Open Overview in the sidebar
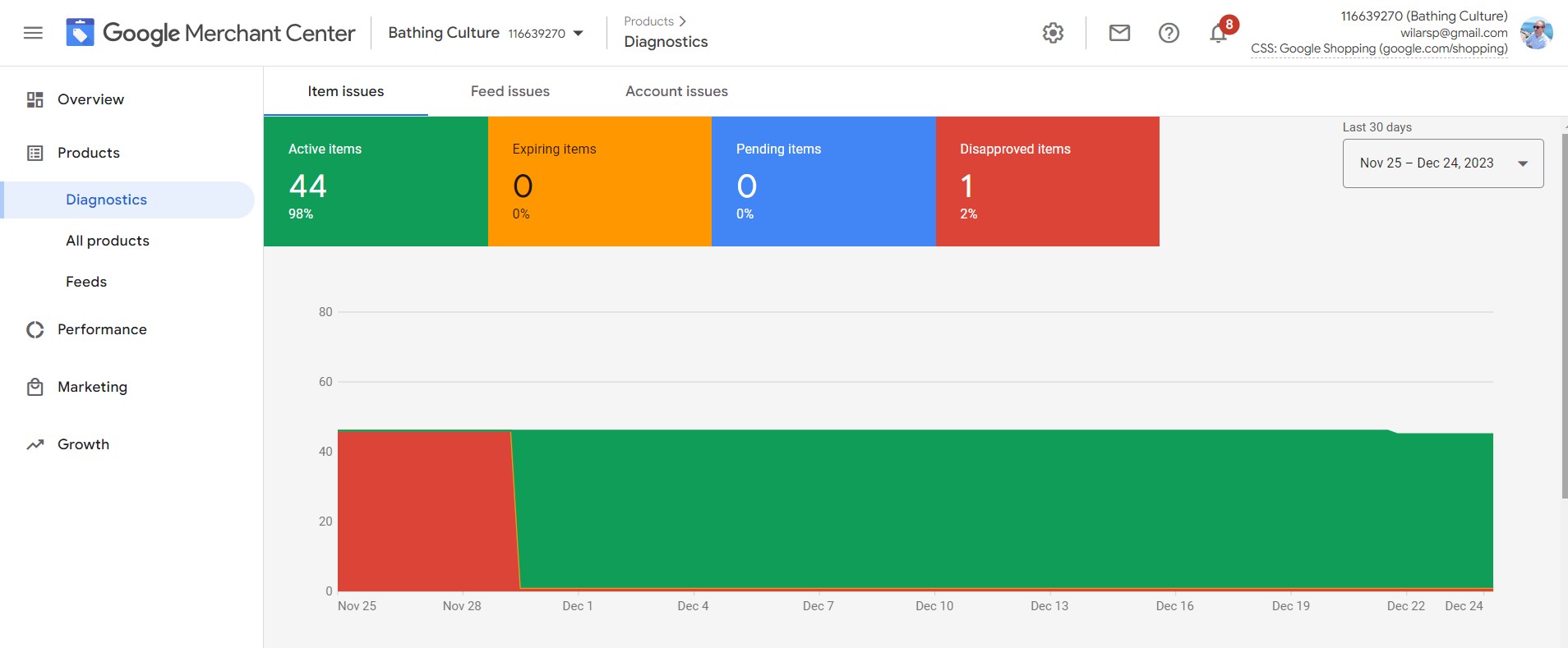The height and width of the screenshot is (648, 1568). tap(90, 99)
